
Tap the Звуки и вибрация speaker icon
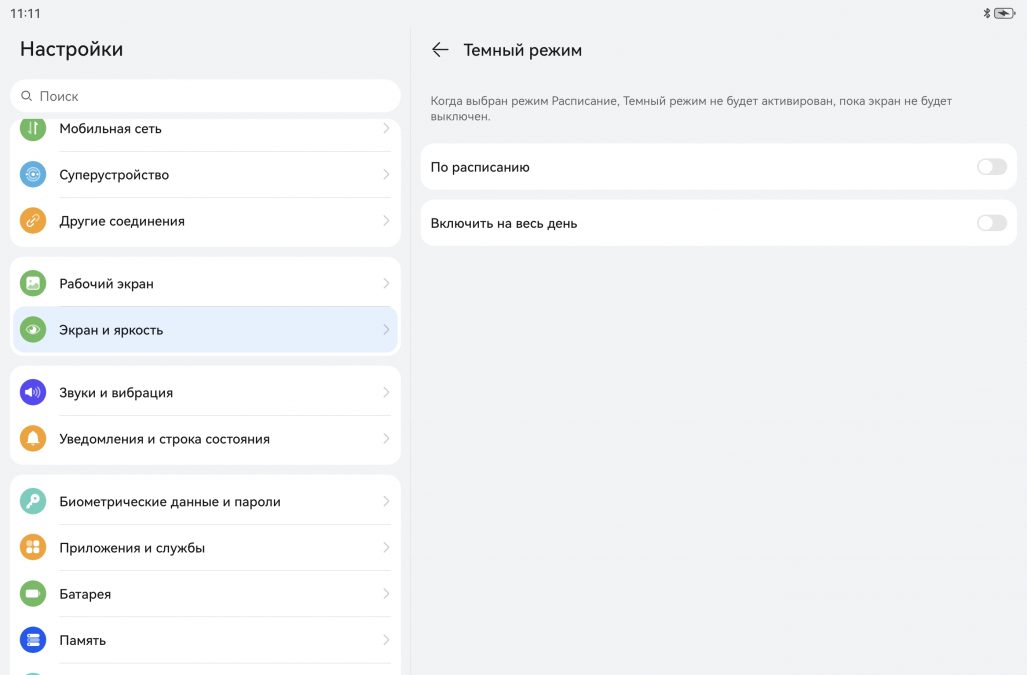tap(33, 393)
